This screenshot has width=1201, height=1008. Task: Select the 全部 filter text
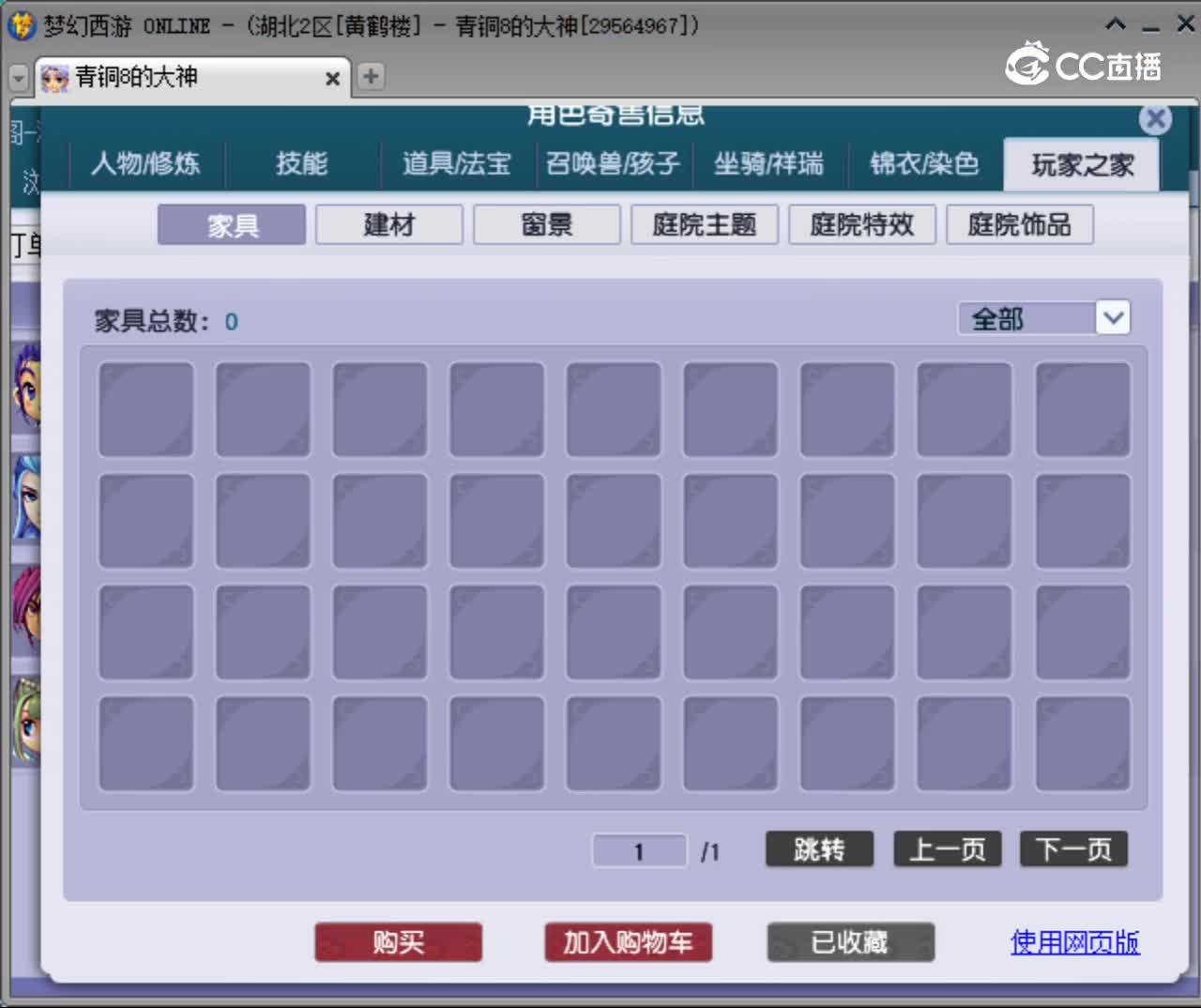pos(997,319)
